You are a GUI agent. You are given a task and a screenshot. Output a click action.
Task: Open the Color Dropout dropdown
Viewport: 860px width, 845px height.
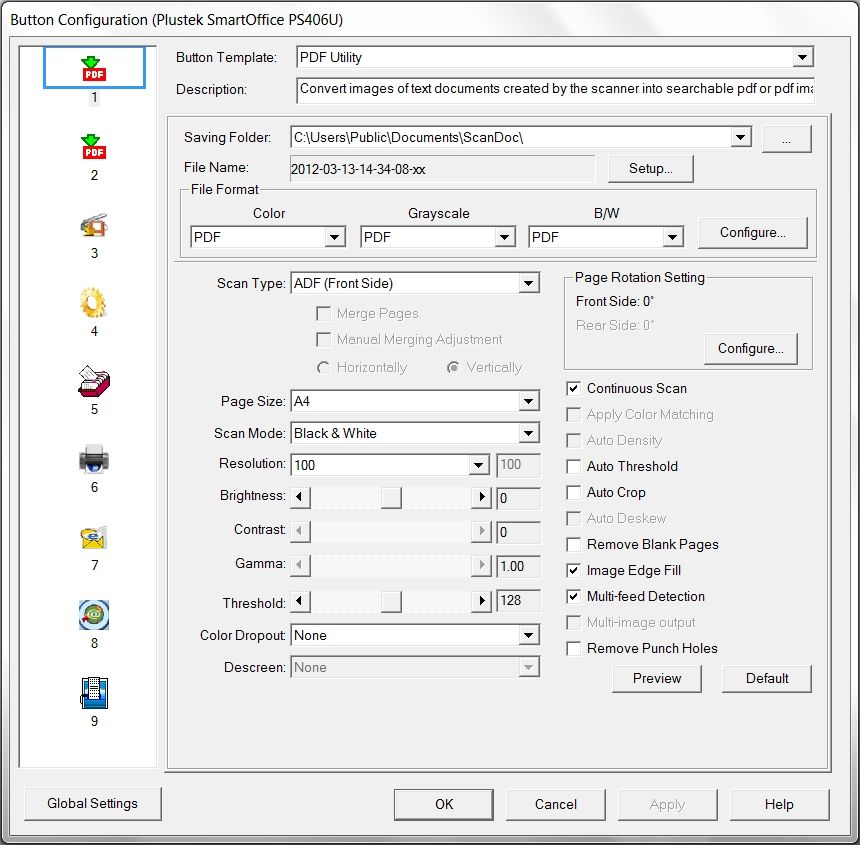[x=528, y=635]
